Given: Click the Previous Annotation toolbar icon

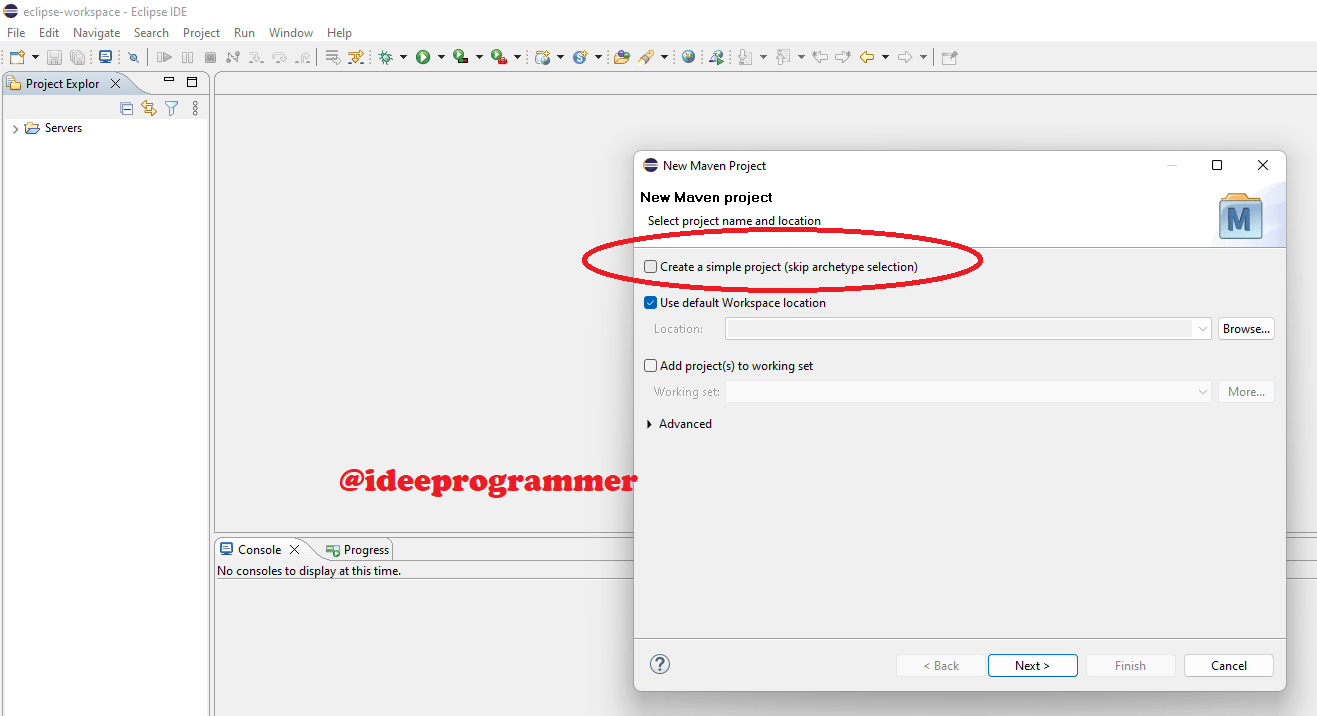Looking at the screenshot, I should (x=783, y=57).
